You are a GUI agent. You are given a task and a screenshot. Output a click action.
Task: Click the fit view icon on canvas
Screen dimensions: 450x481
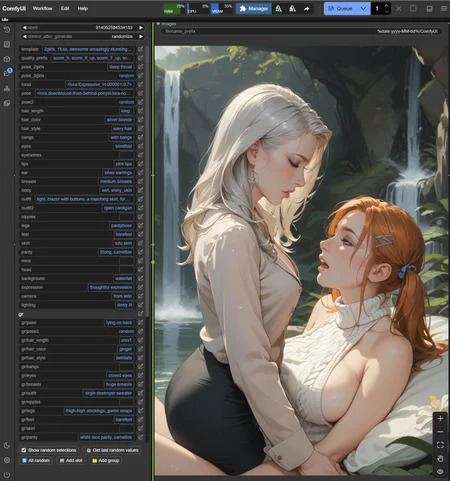tap(440, 445)
